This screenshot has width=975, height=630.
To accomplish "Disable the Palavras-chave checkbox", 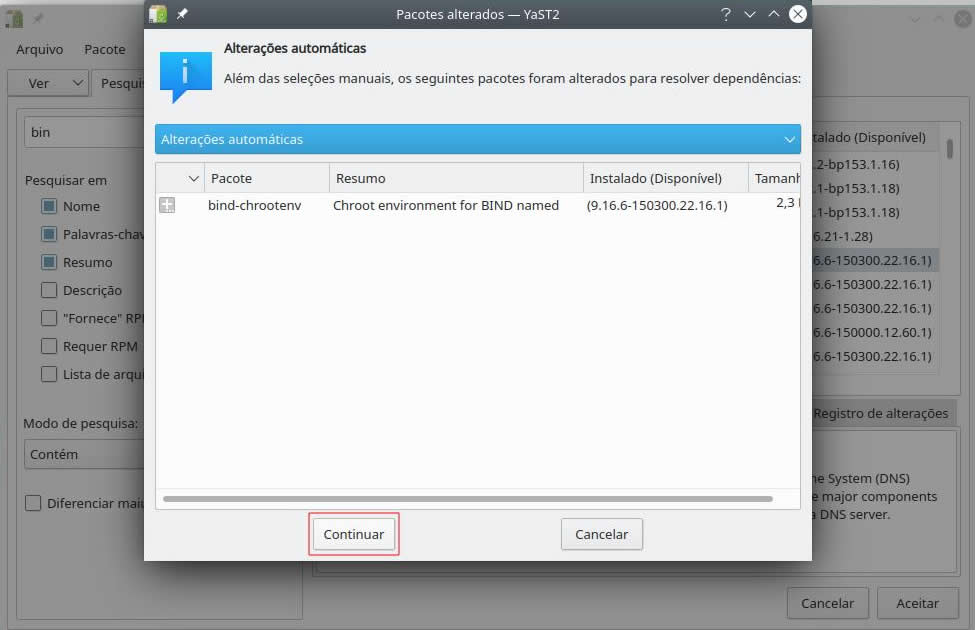I will coord(49,234).
